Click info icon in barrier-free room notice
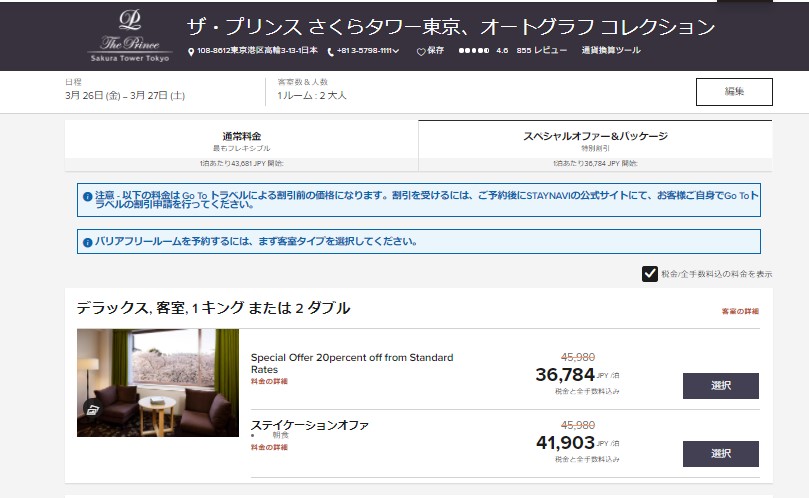Screen dimensions: 809x498 88,242
